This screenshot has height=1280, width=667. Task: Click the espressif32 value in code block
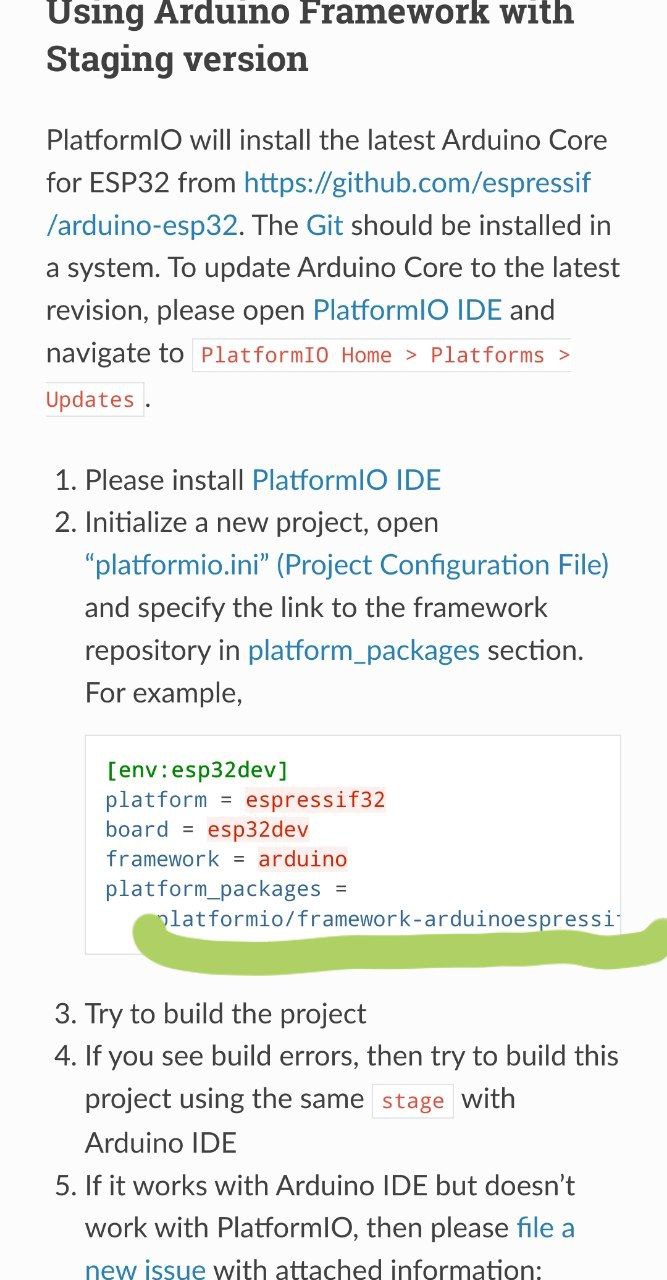click(x=315, y=800)
